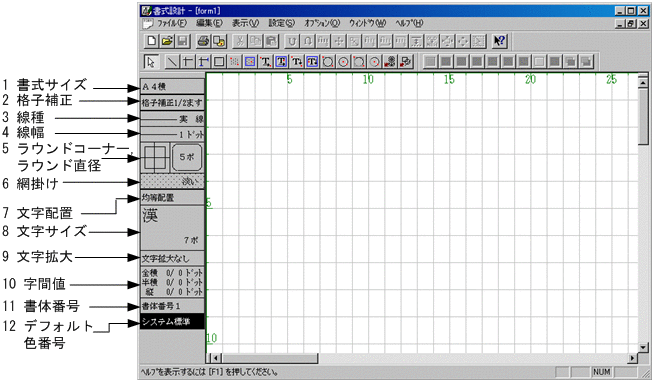Open the 格子補正1/2ます grid correction setting
Image resolution: width=656 pixels, height=383 pixels.
point(172,103)
